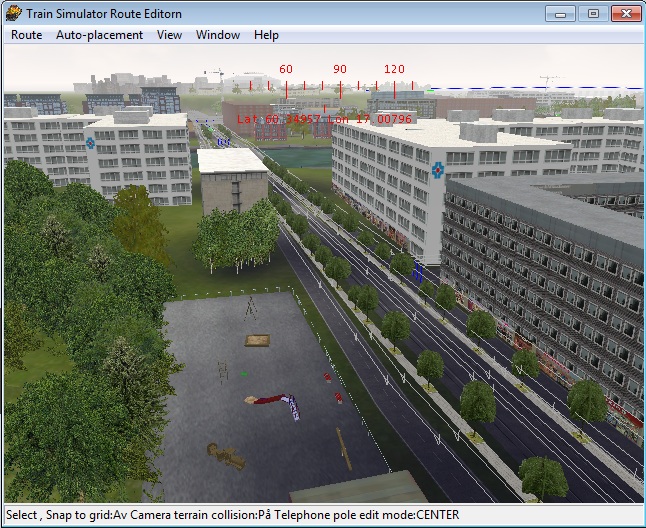The image size is (646, 528).
Task: Select the sandbox object in the playground
Action: click(x=258, y=341)
